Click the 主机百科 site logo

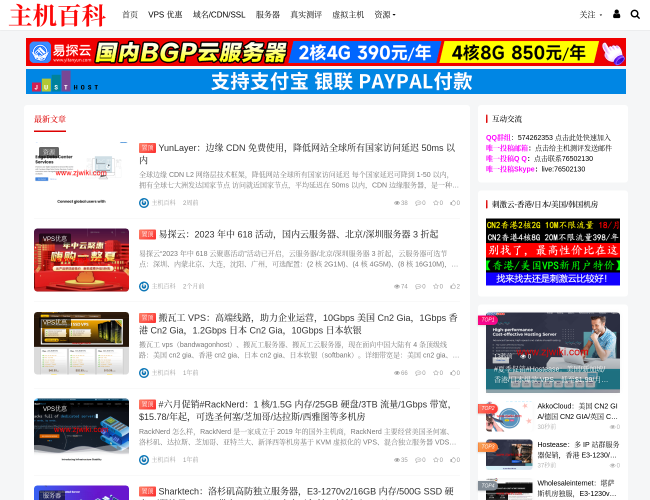point(57,15)
